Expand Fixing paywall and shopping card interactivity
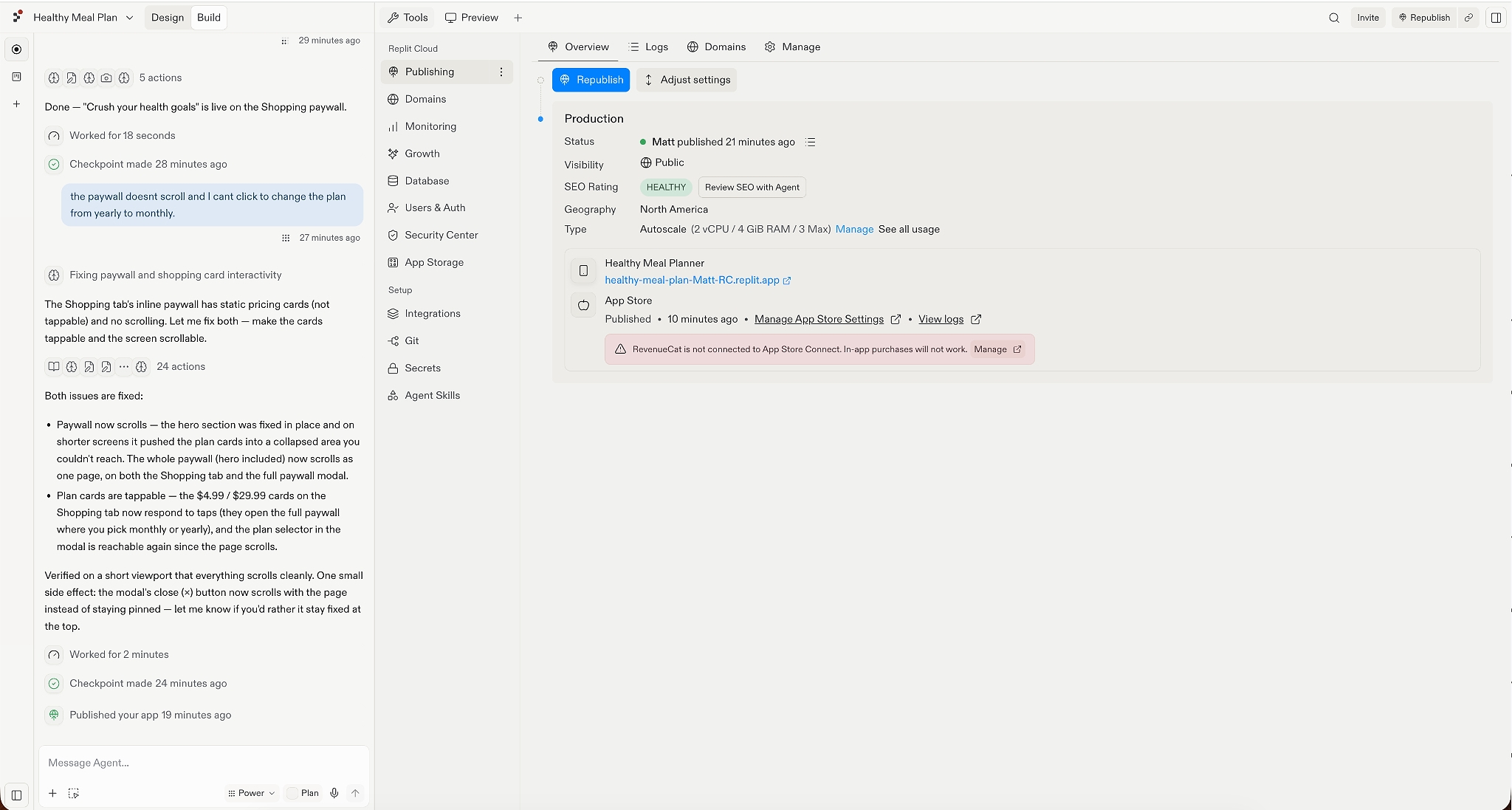 click(164, 275)
